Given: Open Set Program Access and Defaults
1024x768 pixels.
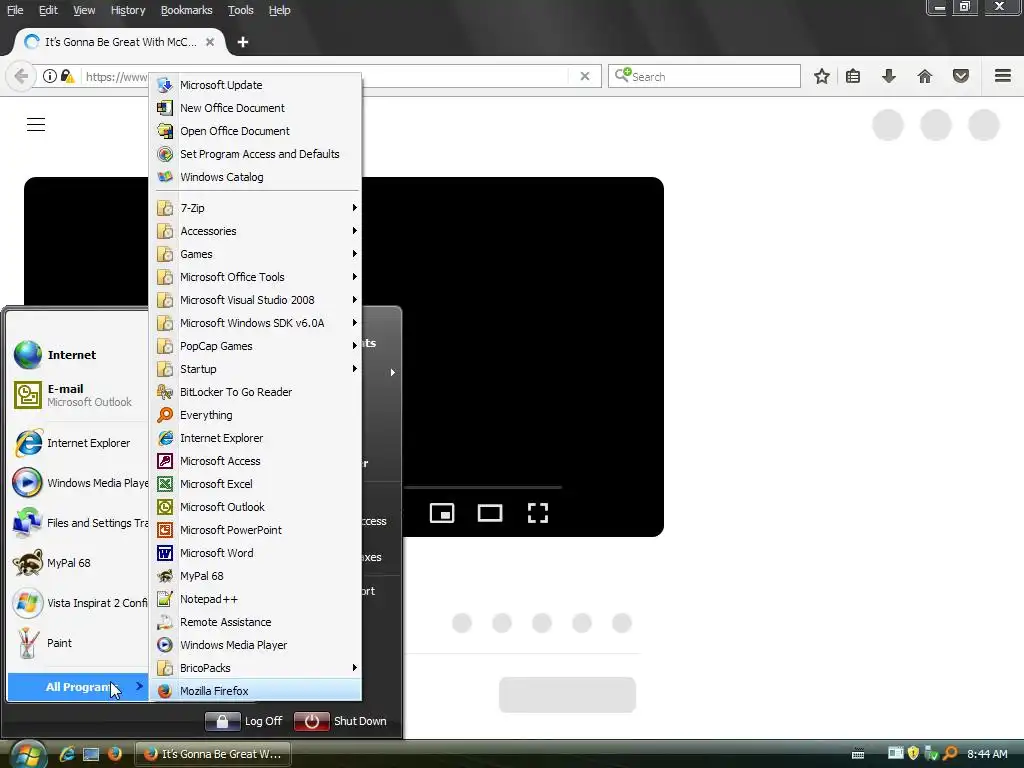Looking at the screenshot, I should coord(255,154).
